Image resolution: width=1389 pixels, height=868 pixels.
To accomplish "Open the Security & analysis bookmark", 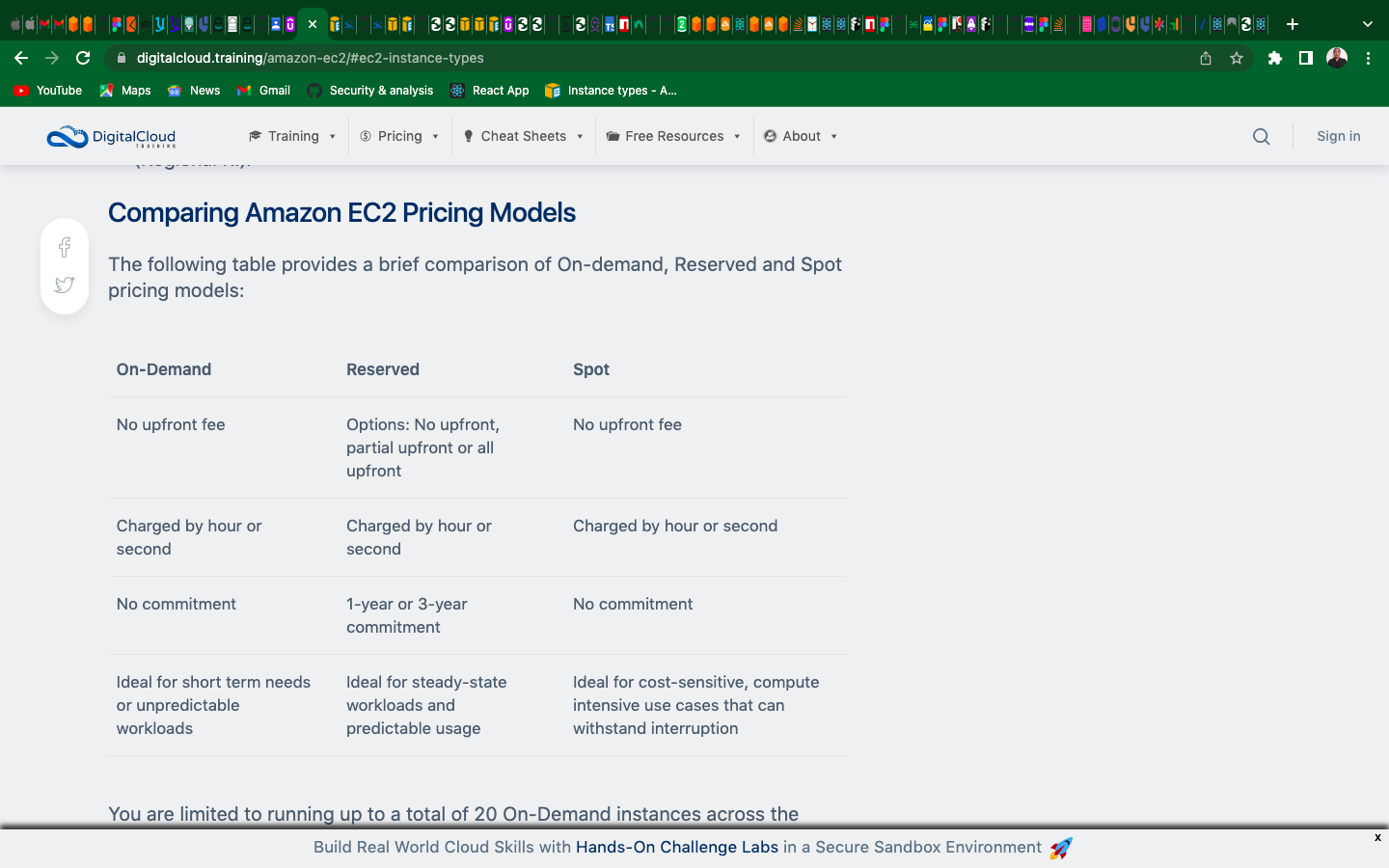I will pos(370,91).
